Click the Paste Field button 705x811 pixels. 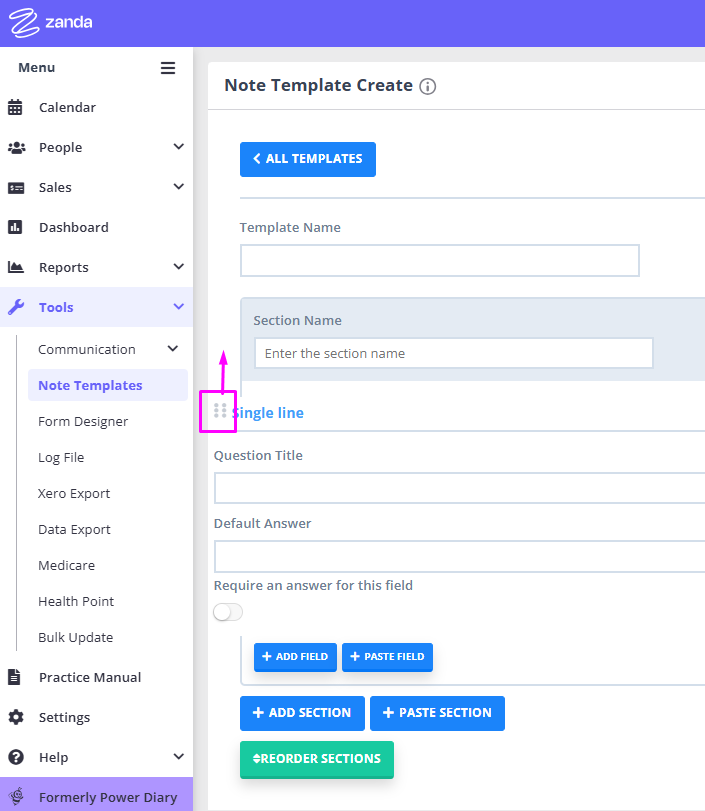click(387, 657)
